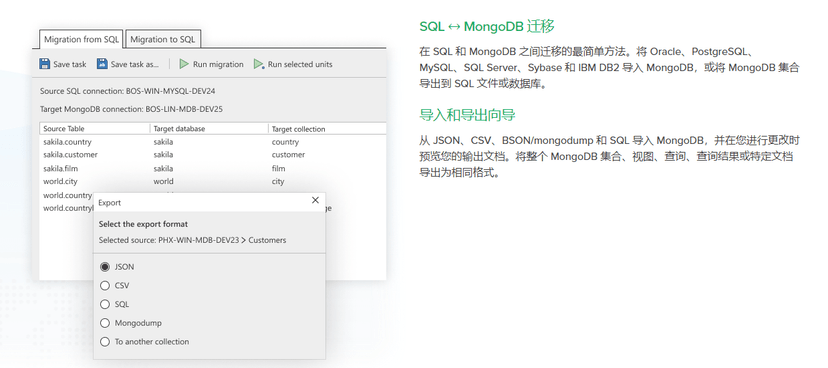Click the Target database column header
Viewport: 828px width, 368px height.
pyautogui.click(x=209, y=129)
